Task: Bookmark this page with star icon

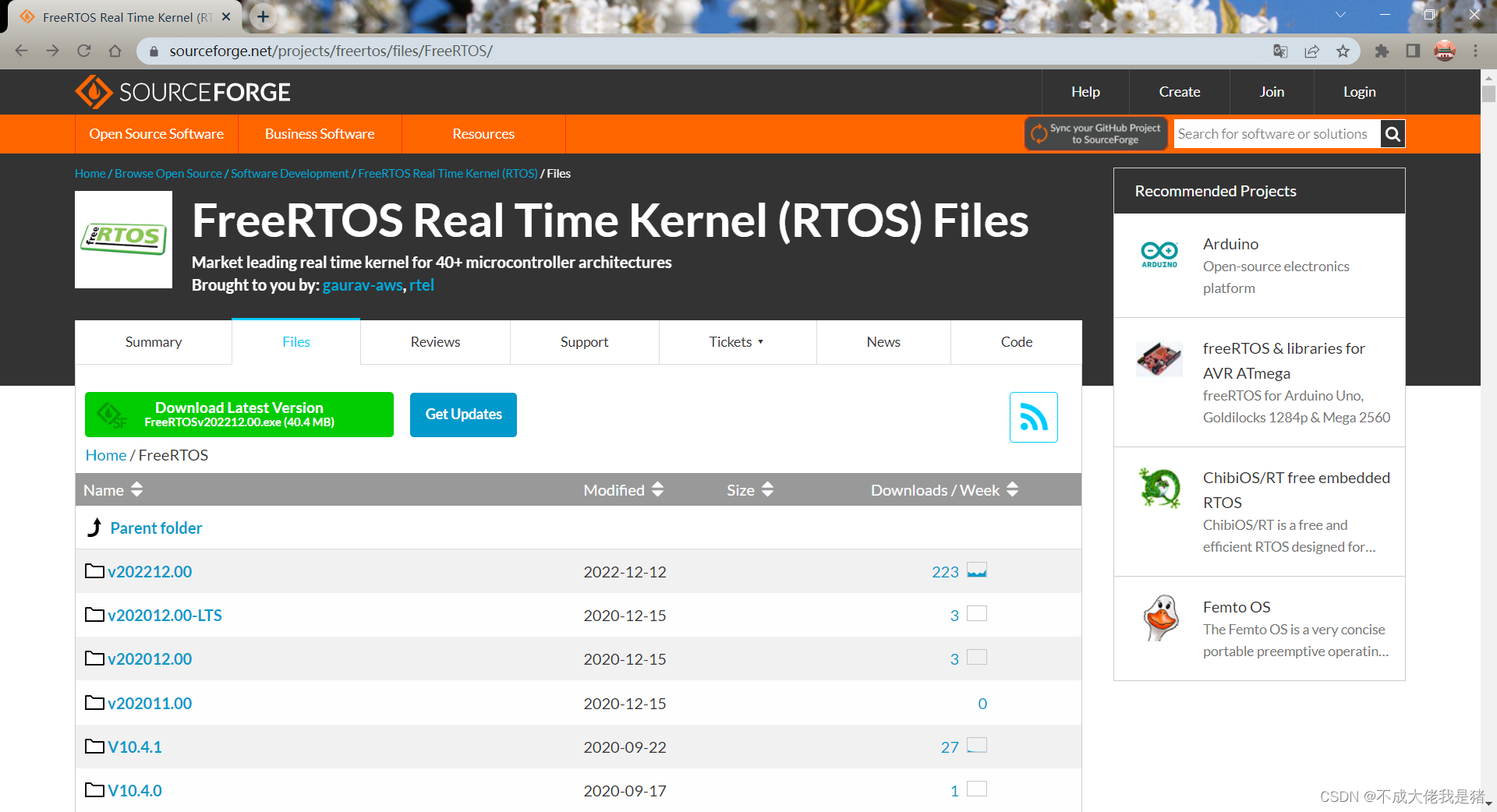Action: point(1343,51)
